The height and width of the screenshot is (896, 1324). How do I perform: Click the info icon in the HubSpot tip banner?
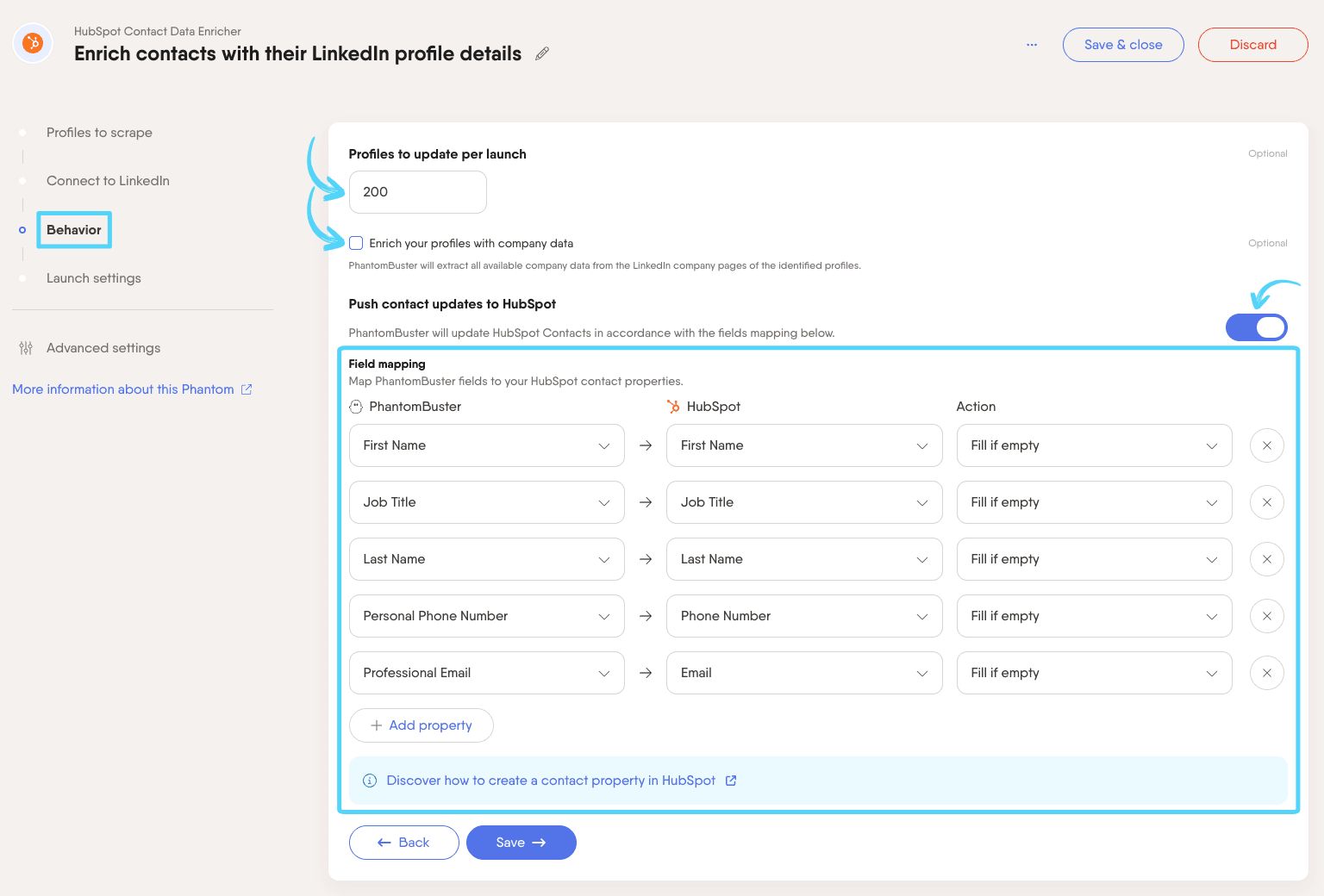click(x=370, y=781)
